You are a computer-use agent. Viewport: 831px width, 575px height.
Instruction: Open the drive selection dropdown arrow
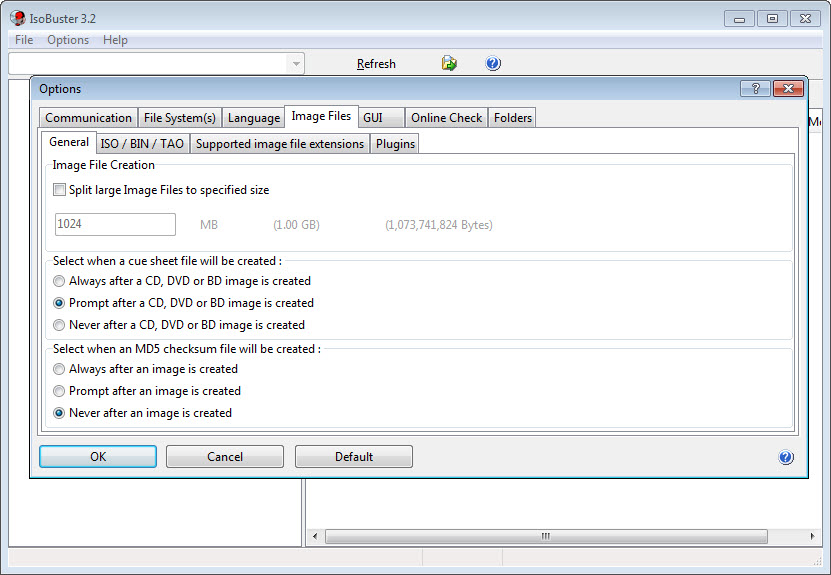296,64
